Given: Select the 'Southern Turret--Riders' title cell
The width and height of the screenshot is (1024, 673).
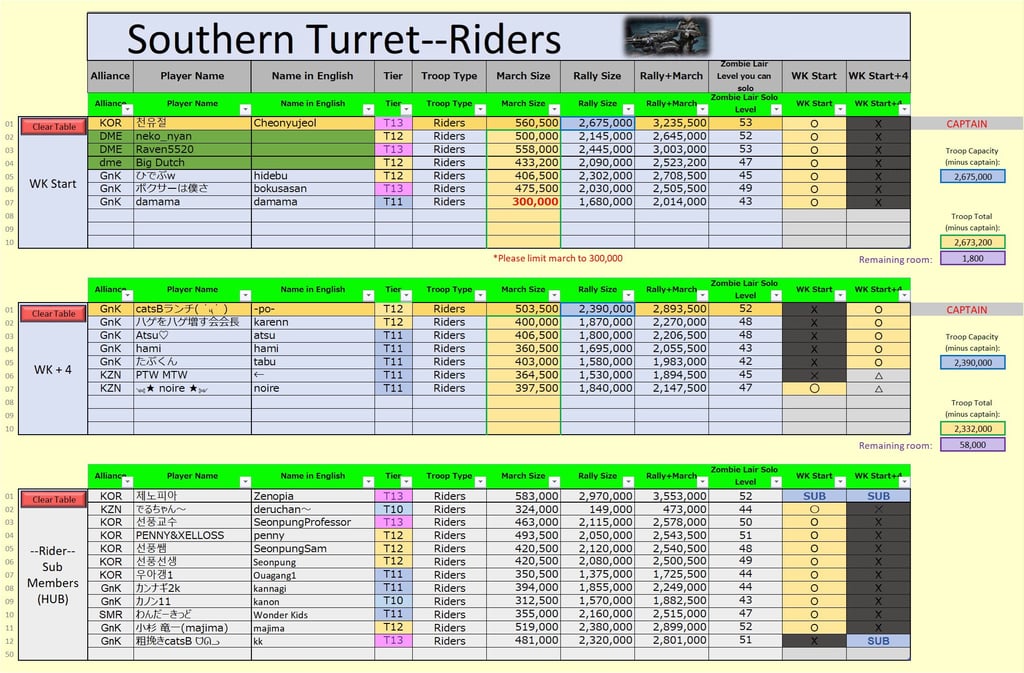Looking at the screenshot, I should 499,37.
